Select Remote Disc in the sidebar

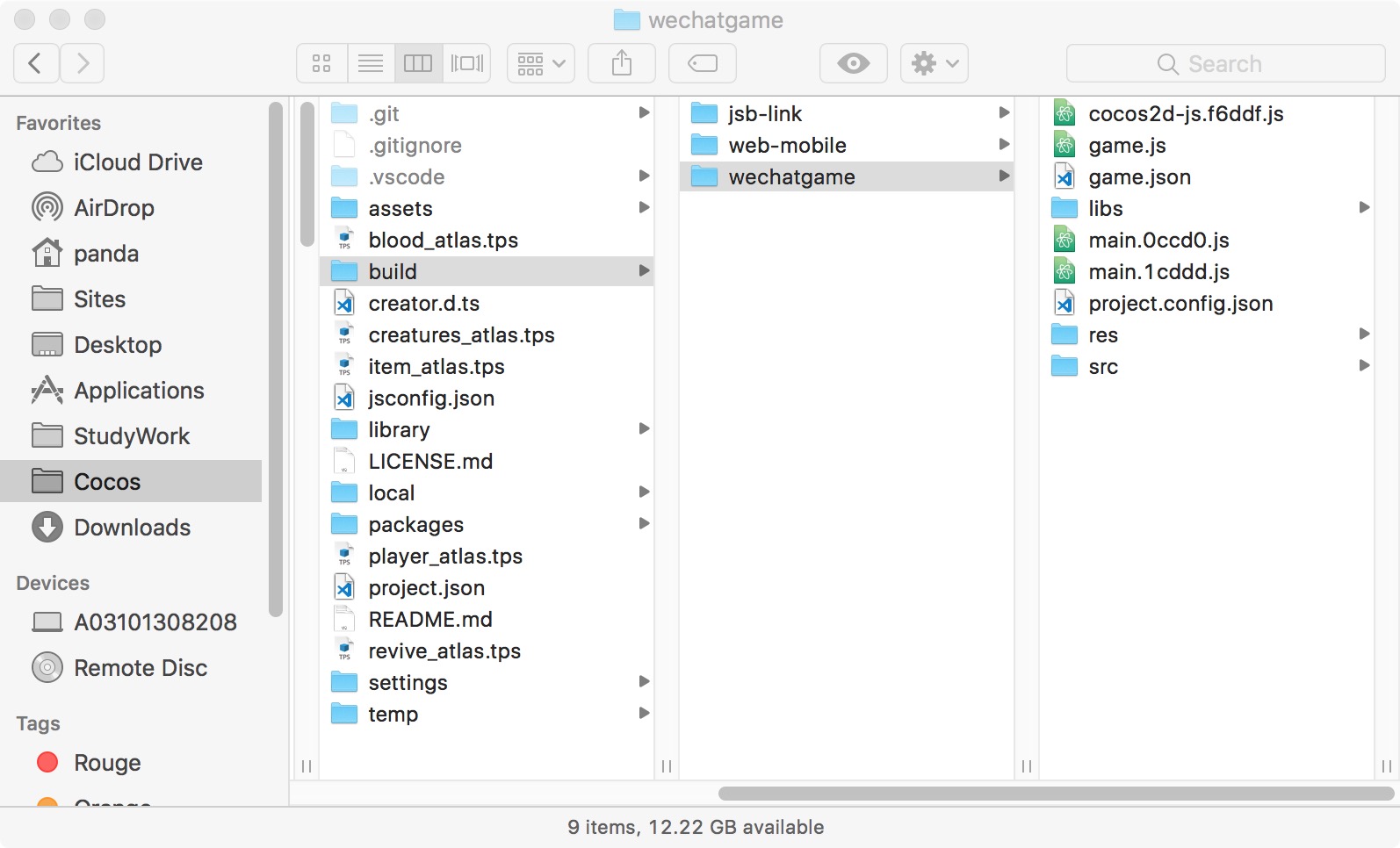[132, 668]
